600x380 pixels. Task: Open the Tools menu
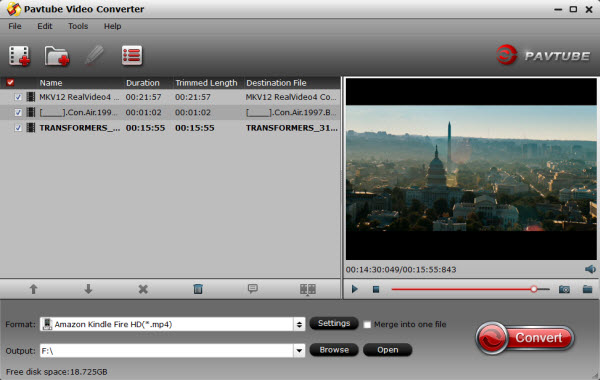coord(78,26)
